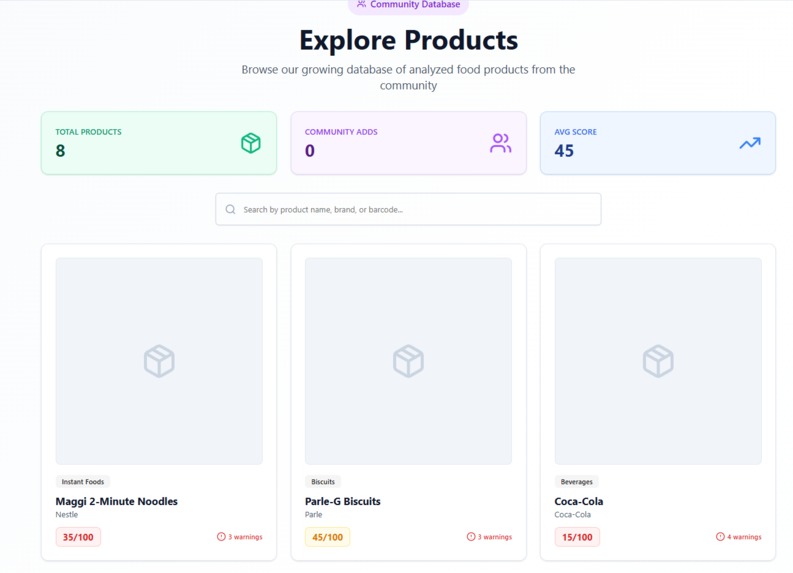The width and height of the screenshot is (793, 573).
Task: Click the Explore Products heading
Action: pos(409,40)
